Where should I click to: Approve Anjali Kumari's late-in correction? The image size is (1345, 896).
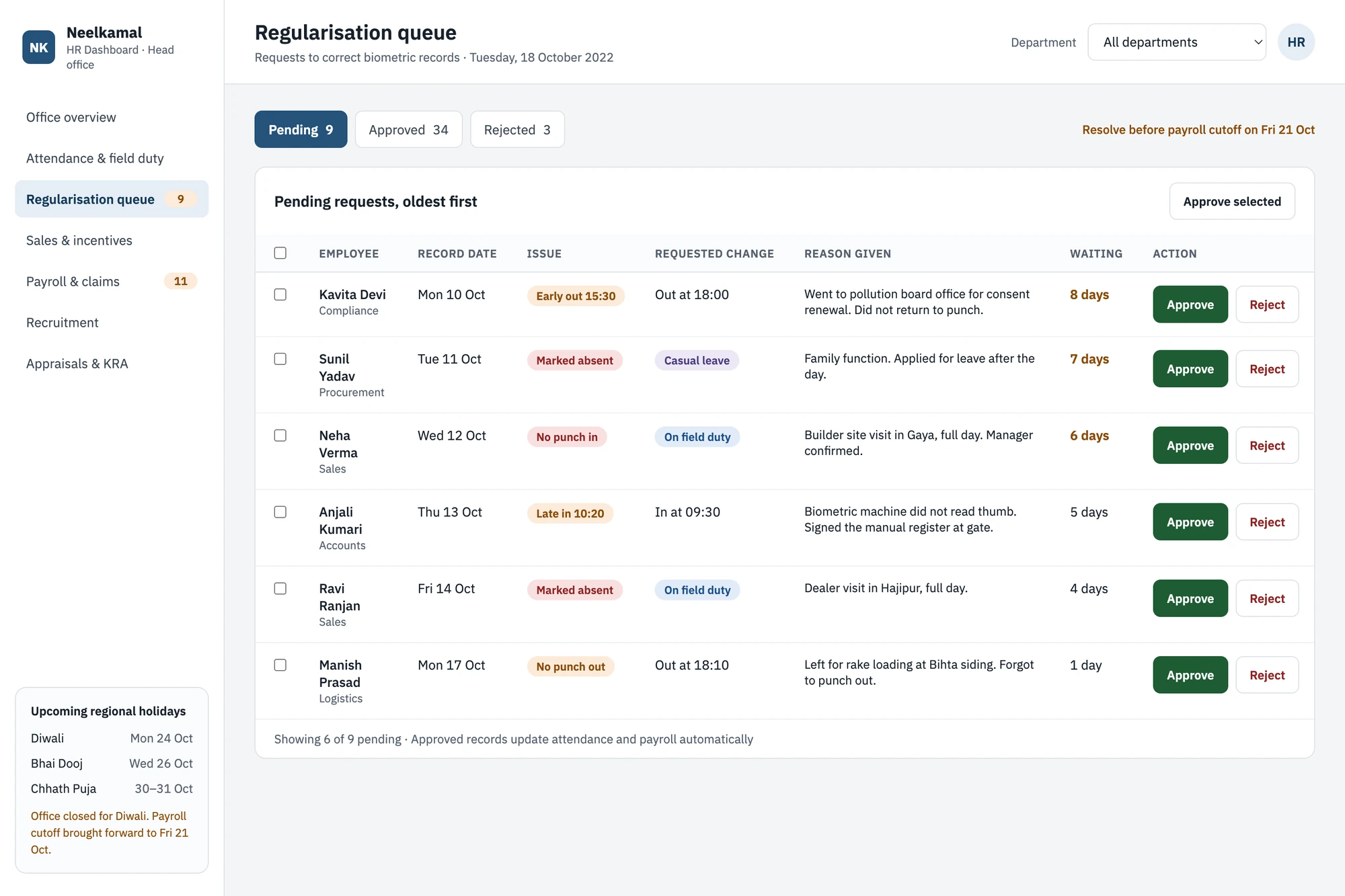1190,522
